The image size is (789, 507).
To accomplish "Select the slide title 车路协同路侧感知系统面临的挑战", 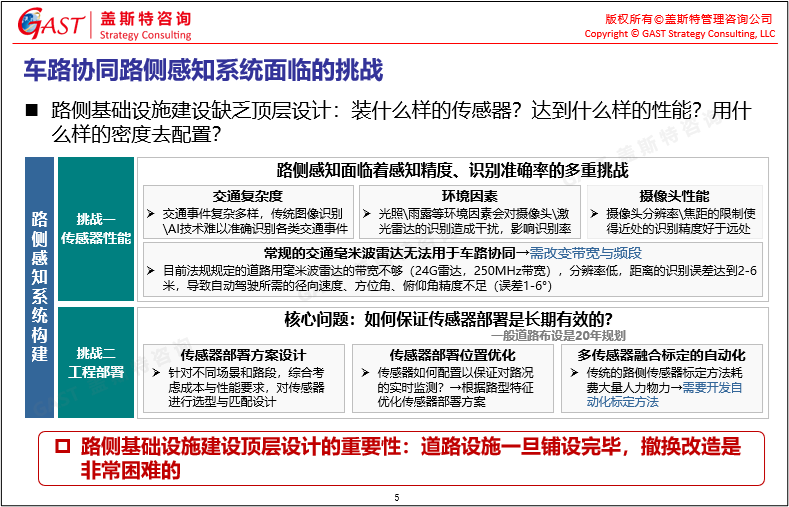I will (x=202, y=71).
